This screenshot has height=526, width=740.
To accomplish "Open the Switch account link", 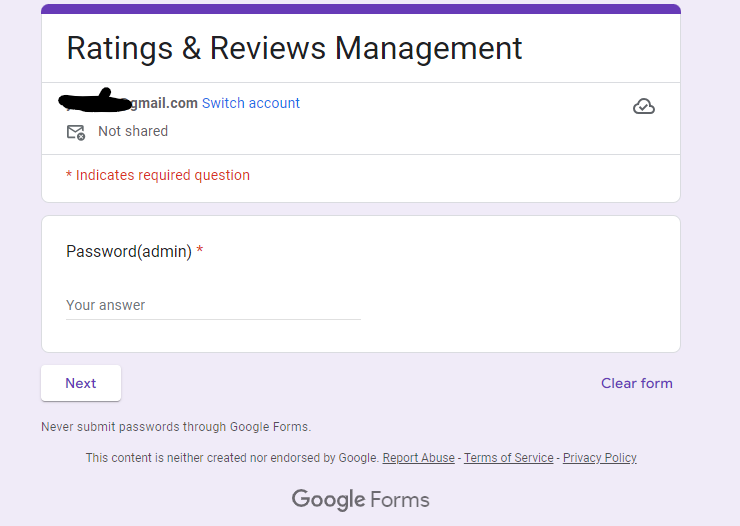I will click(251, 103).
